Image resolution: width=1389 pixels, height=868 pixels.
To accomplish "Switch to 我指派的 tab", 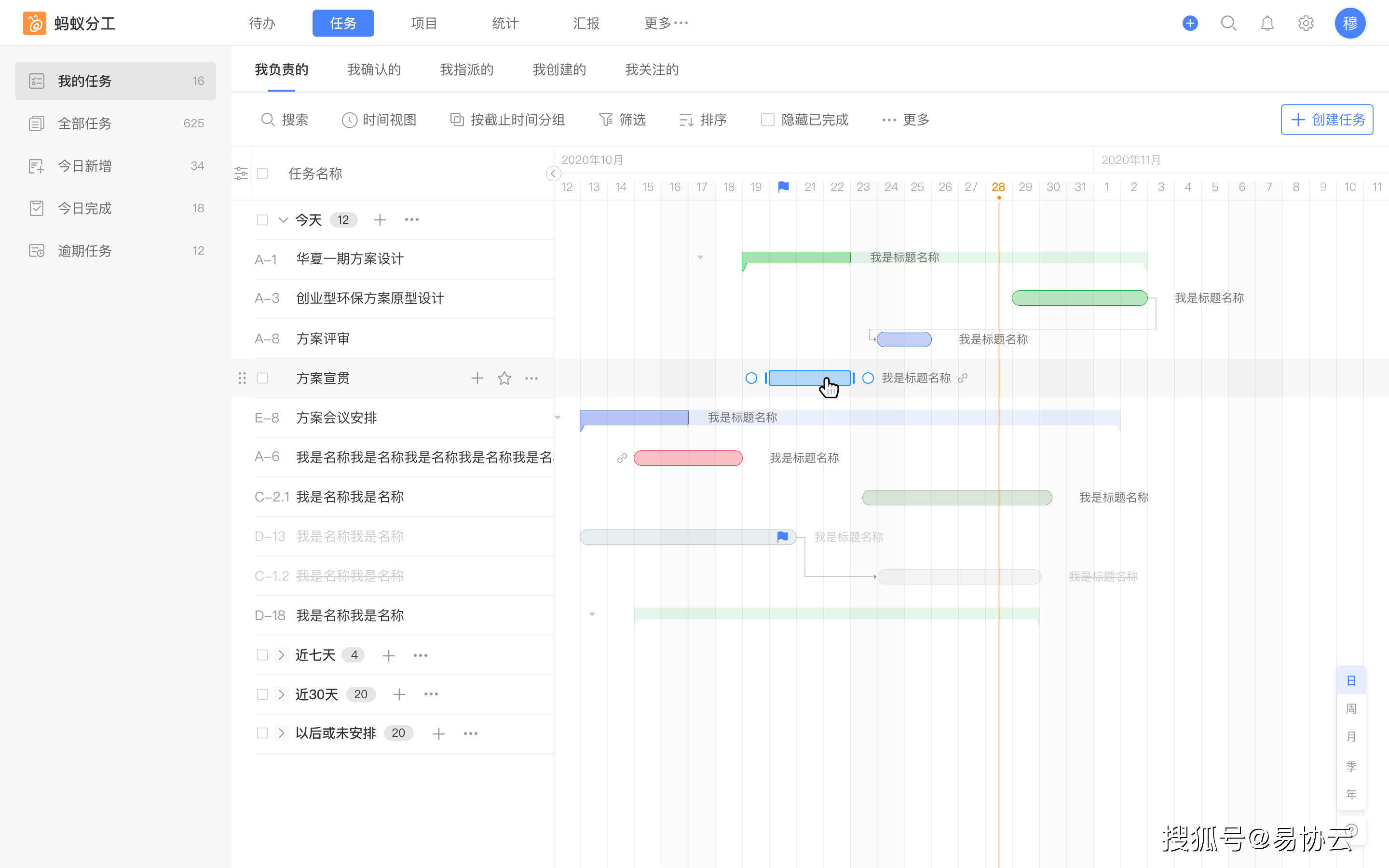I will [467, 69].
